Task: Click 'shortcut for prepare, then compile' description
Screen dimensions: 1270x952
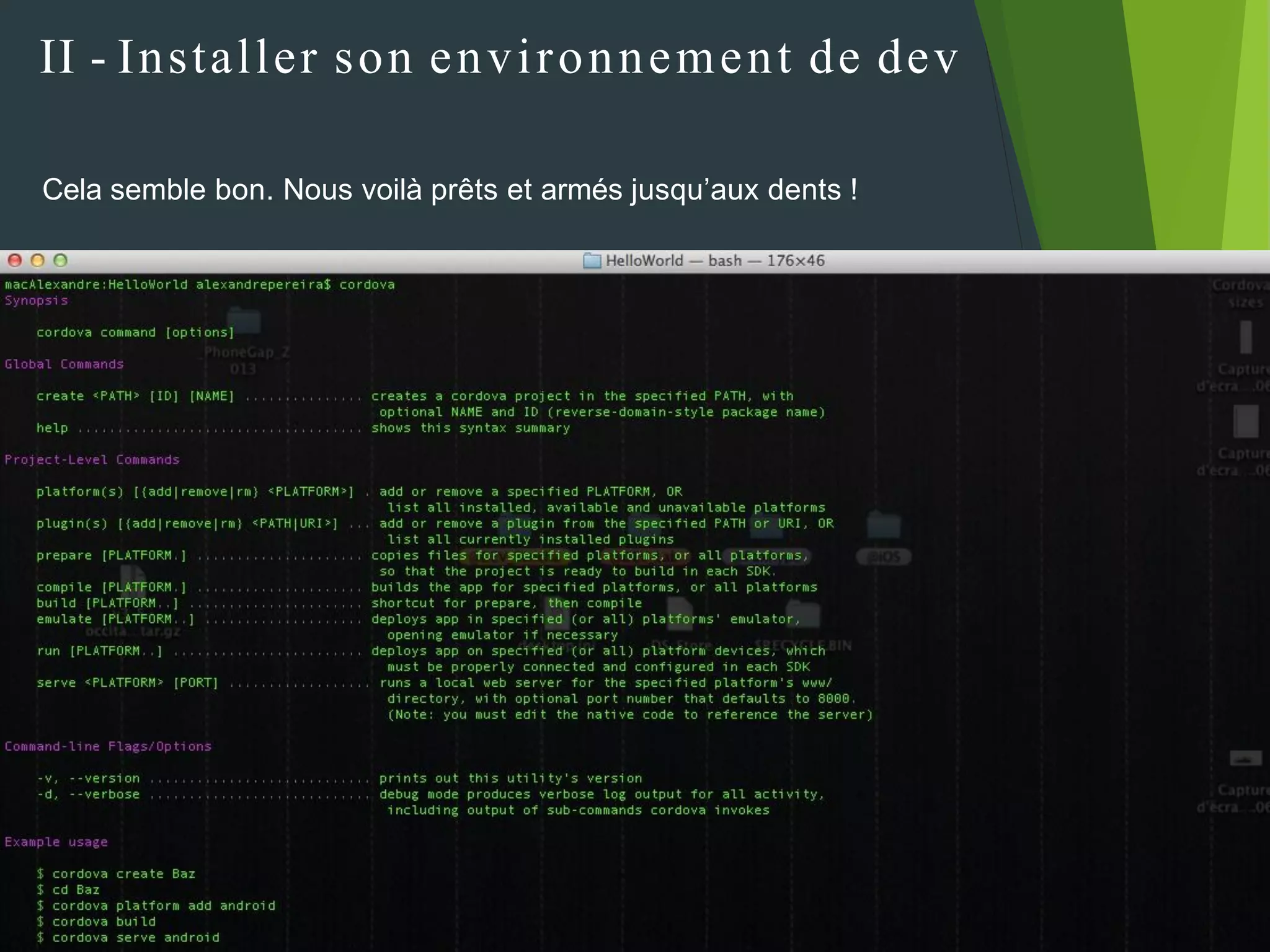Action: pos(507,603)
